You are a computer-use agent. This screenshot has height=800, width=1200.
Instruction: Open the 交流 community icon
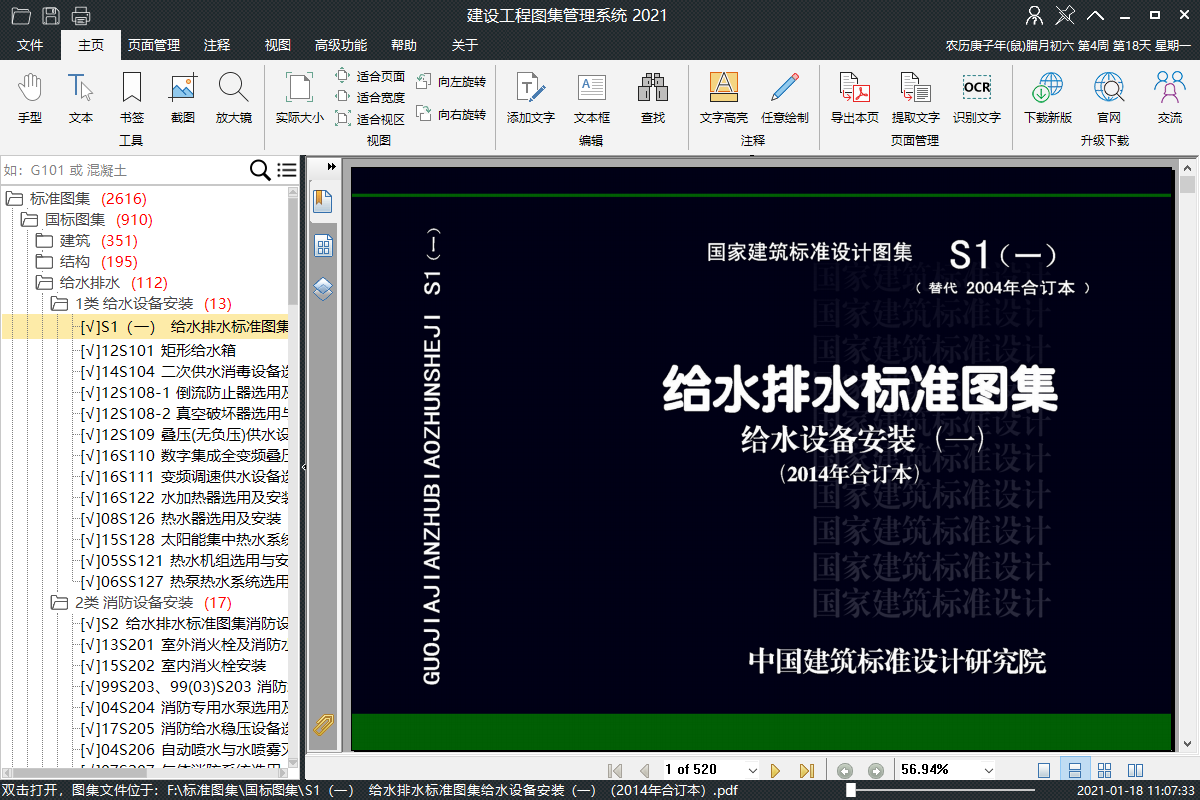pyautogui.click(x=1170, y=98)
